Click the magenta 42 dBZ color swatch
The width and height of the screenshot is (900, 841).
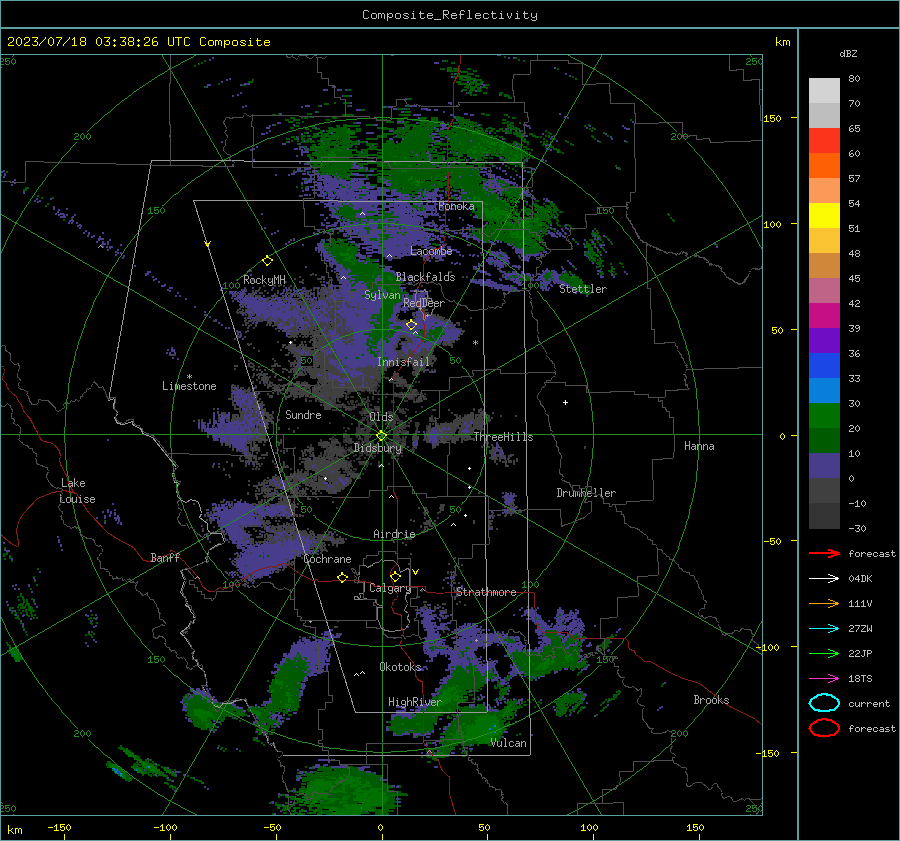pyautogui.click(x=824, y=315)
